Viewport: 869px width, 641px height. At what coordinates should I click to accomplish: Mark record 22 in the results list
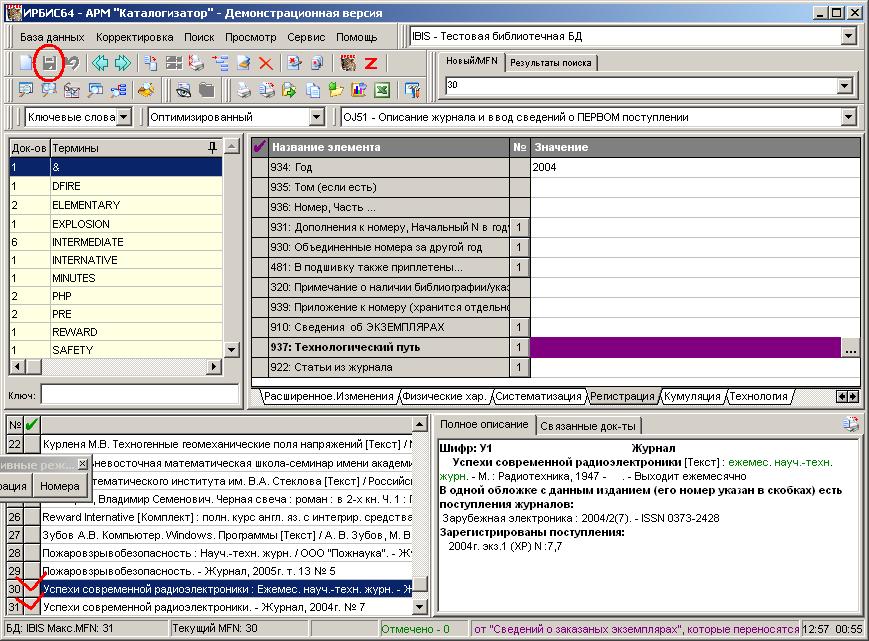pos(32,444)
